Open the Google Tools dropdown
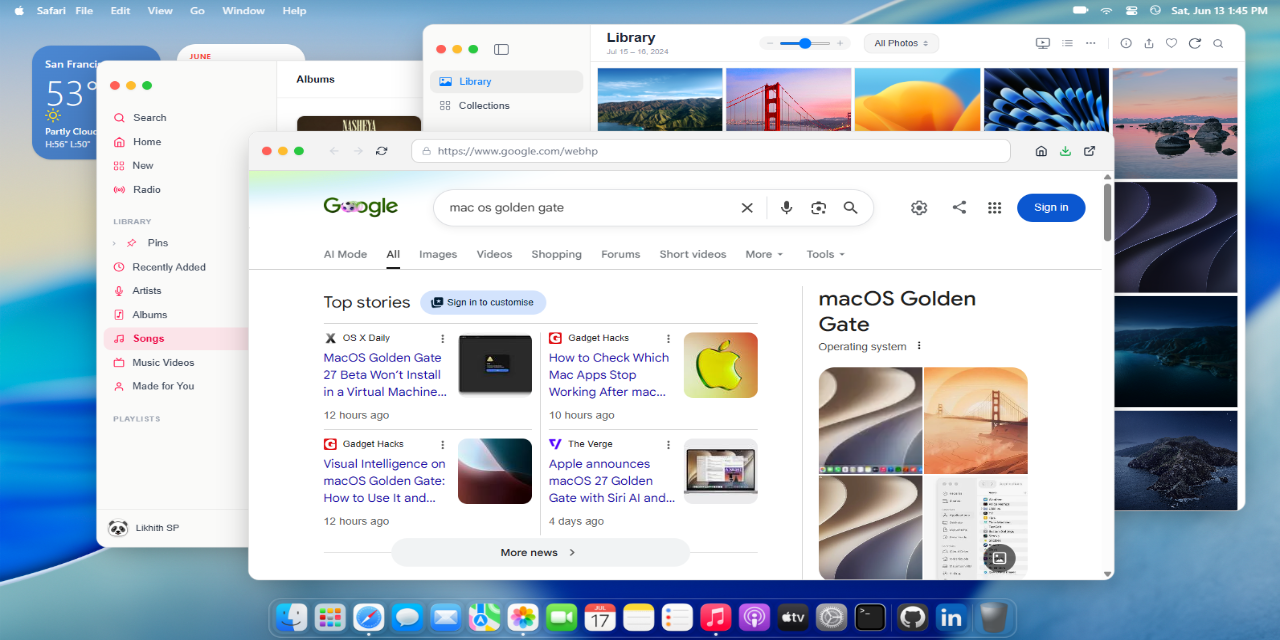 click(826, 254)
